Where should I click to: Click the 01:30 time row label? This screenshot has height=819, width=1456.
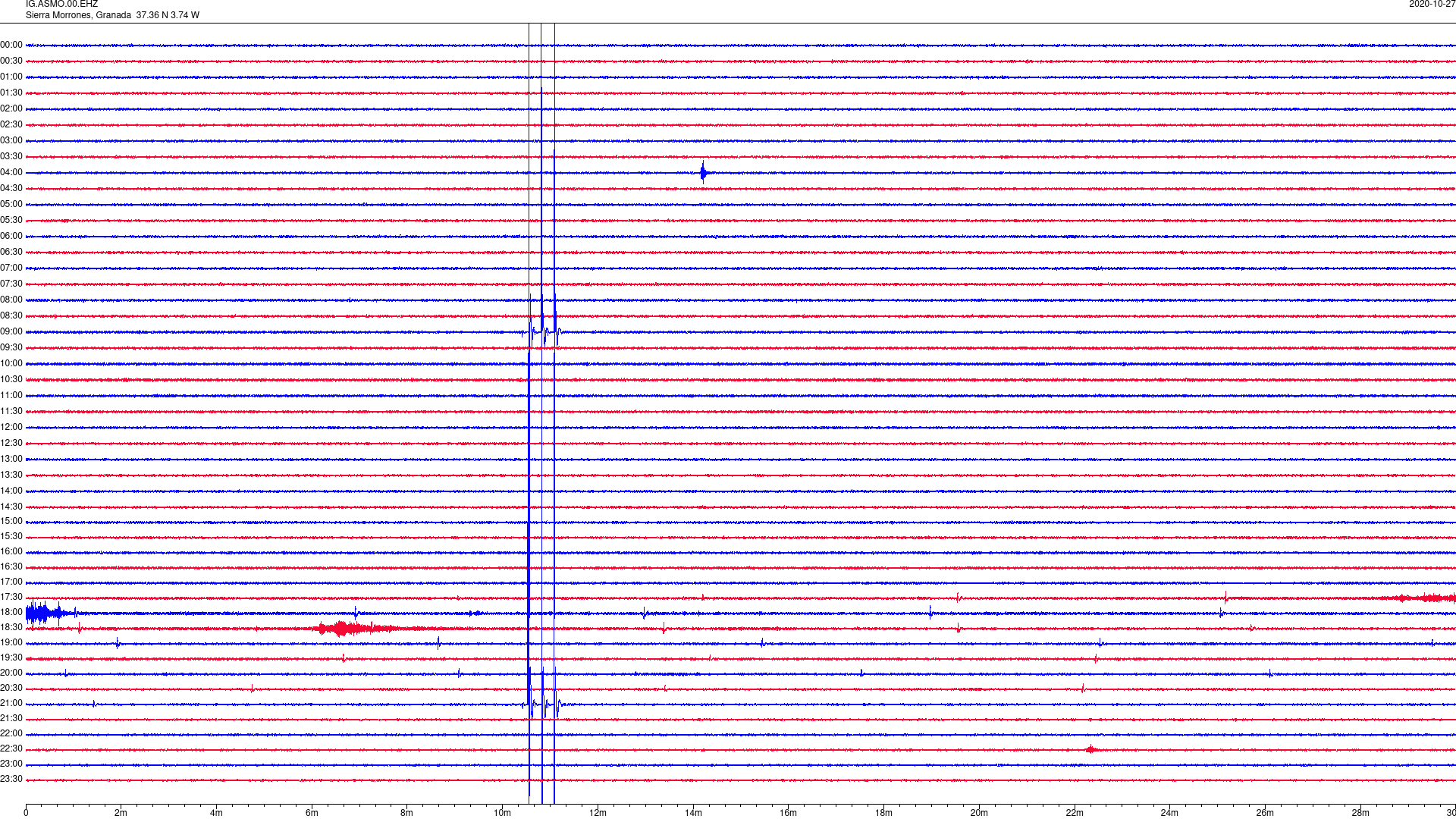coord(11,93)
